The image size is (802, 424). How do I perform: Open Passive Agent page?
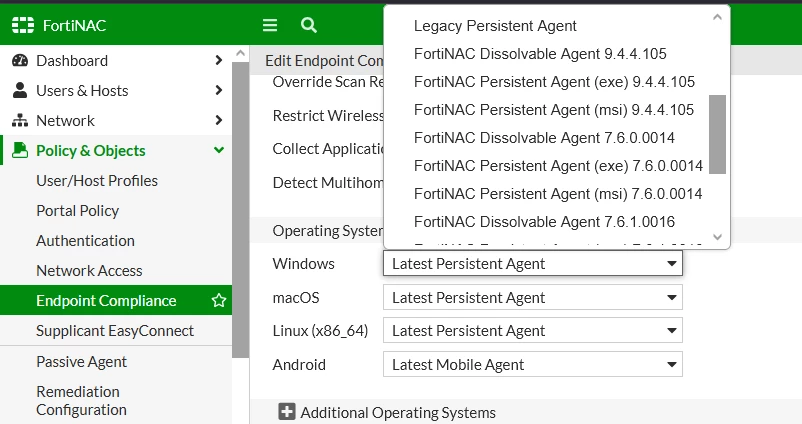coord(81,362)
